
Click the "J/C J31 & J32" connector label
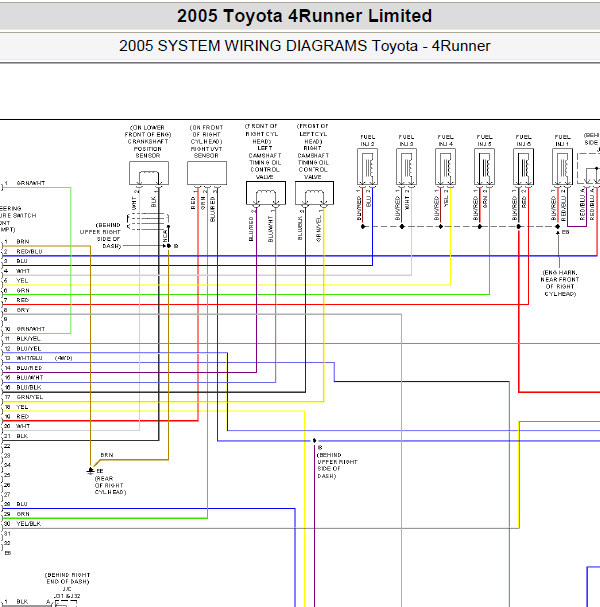(67, 593)
